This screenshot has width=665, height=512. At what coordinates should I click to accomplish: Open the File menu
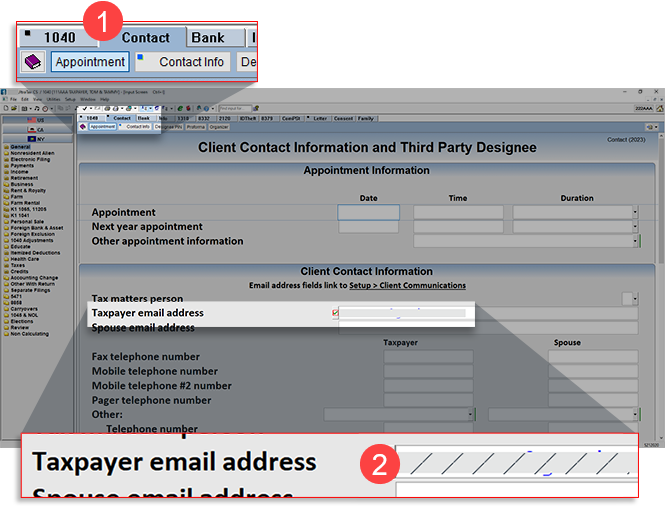point(14,99)
